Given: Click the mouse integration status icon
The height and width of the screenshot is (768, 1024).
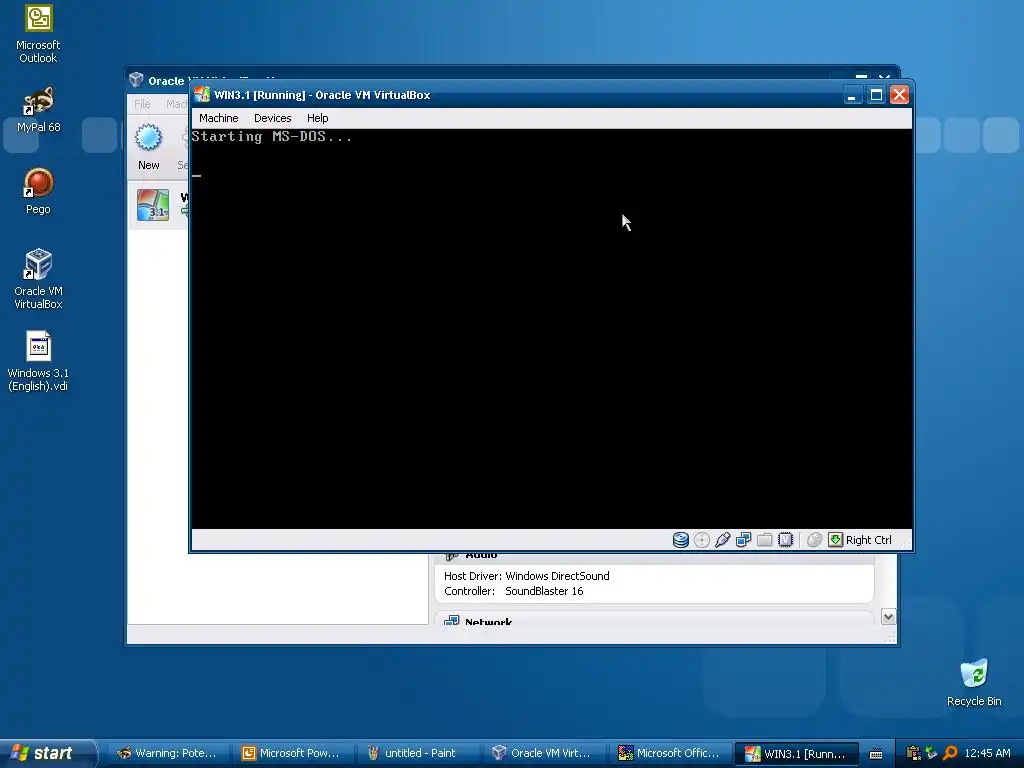Looking at the screenshot, I should point(814,540).
